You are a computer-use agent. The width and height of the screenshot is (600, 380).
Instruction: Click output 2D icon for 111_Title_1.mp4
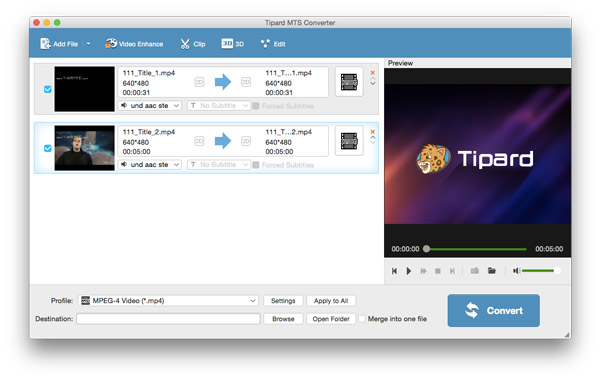click(246, 82)
